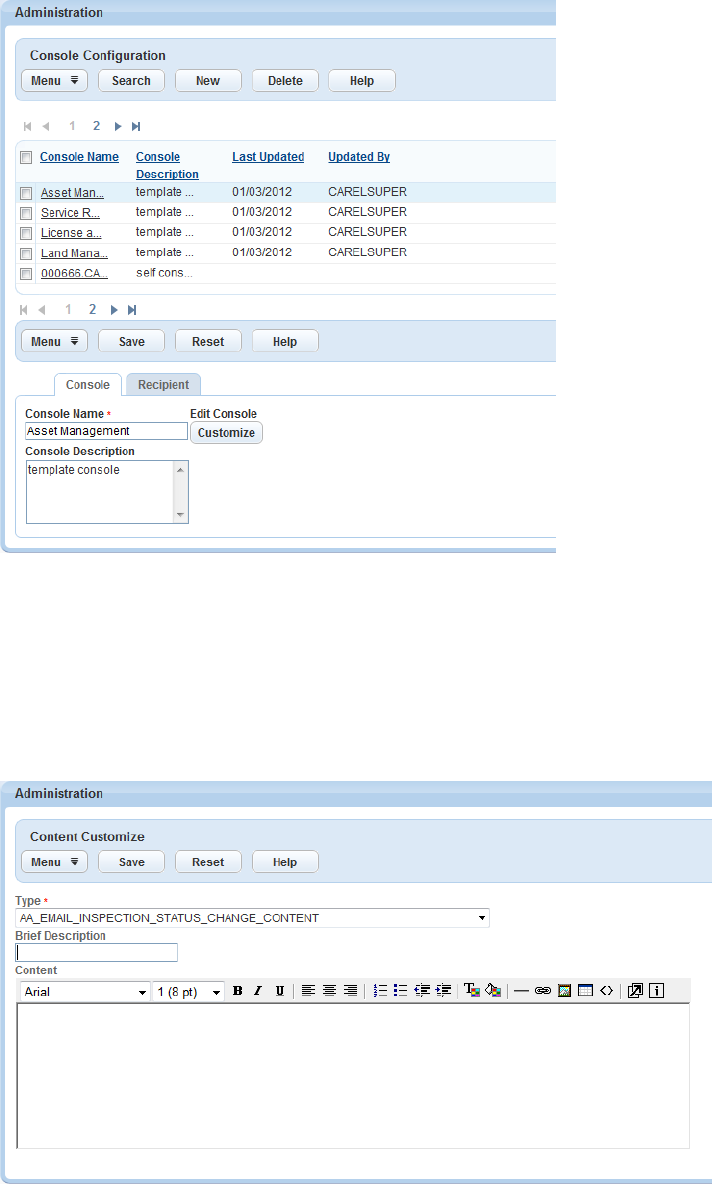Open the background fill color picker in editor

tap(493, 991)
